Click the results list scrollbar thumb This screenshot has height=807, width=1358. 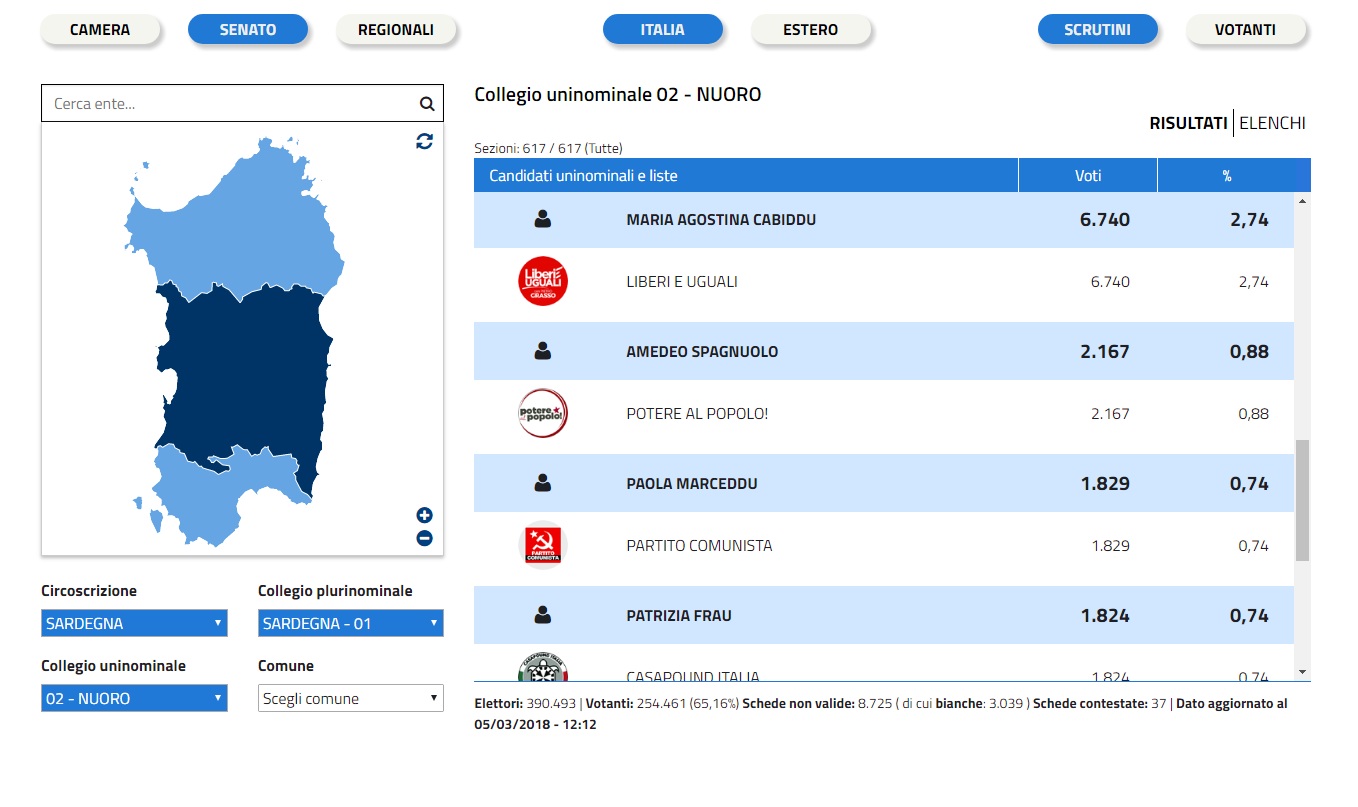tap(1301, 500)
